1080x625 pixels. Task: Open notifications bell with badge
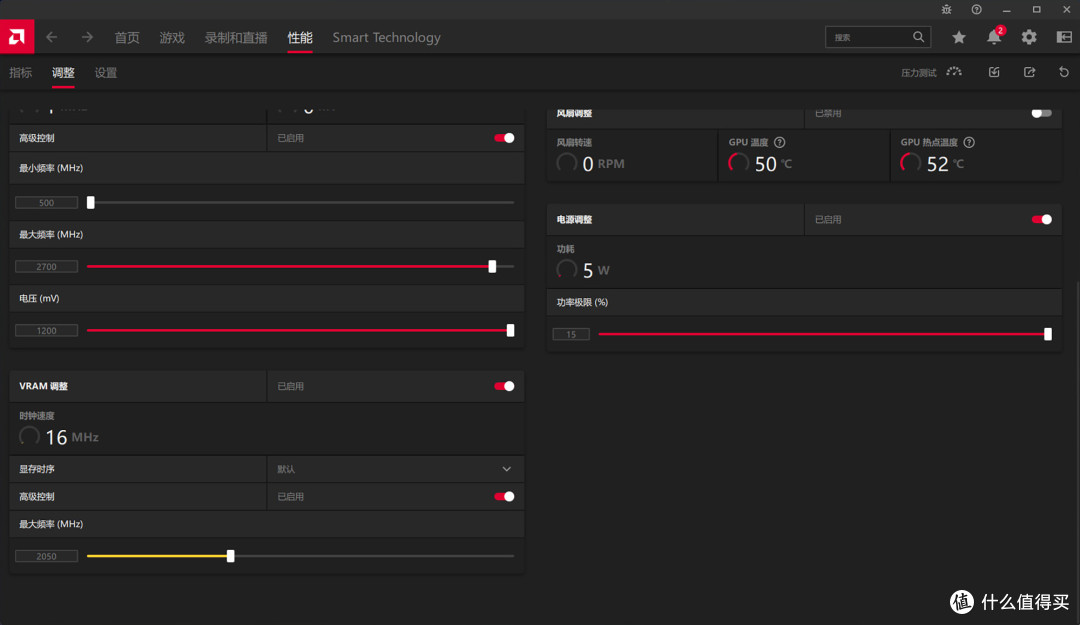click(x=995, y=37)
